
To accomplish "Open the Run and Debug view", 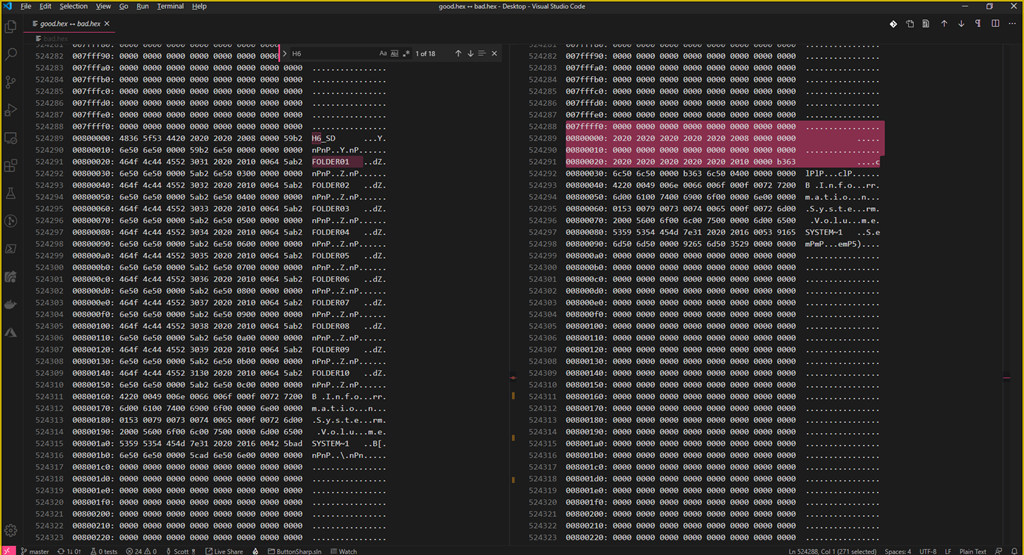I will coord(11,110).
